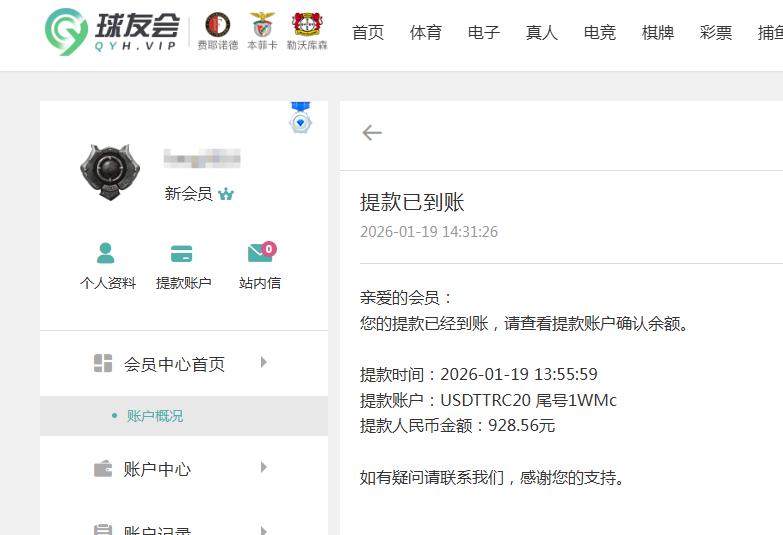Click the 账户中心 wallet icon

[x=103, y=469]
